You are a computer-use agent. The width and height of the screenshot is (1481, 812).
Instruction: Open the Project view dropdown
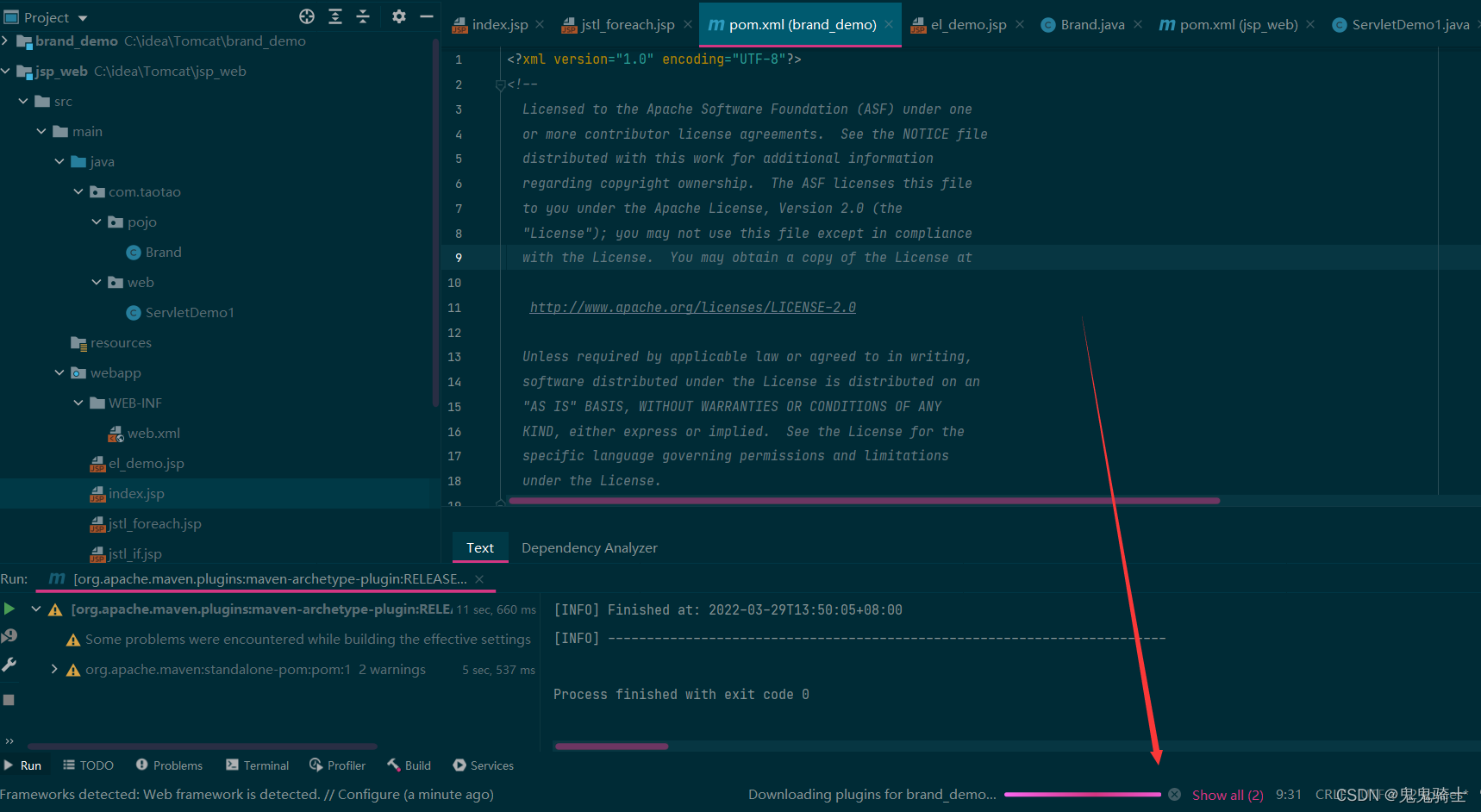coord(83,18)
